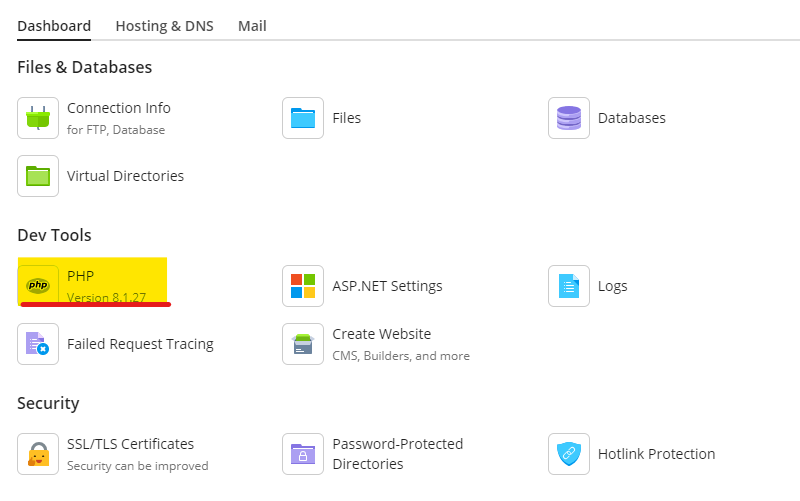
Task: Click the Failed Request Tracing link
Action: click(140, 344)
